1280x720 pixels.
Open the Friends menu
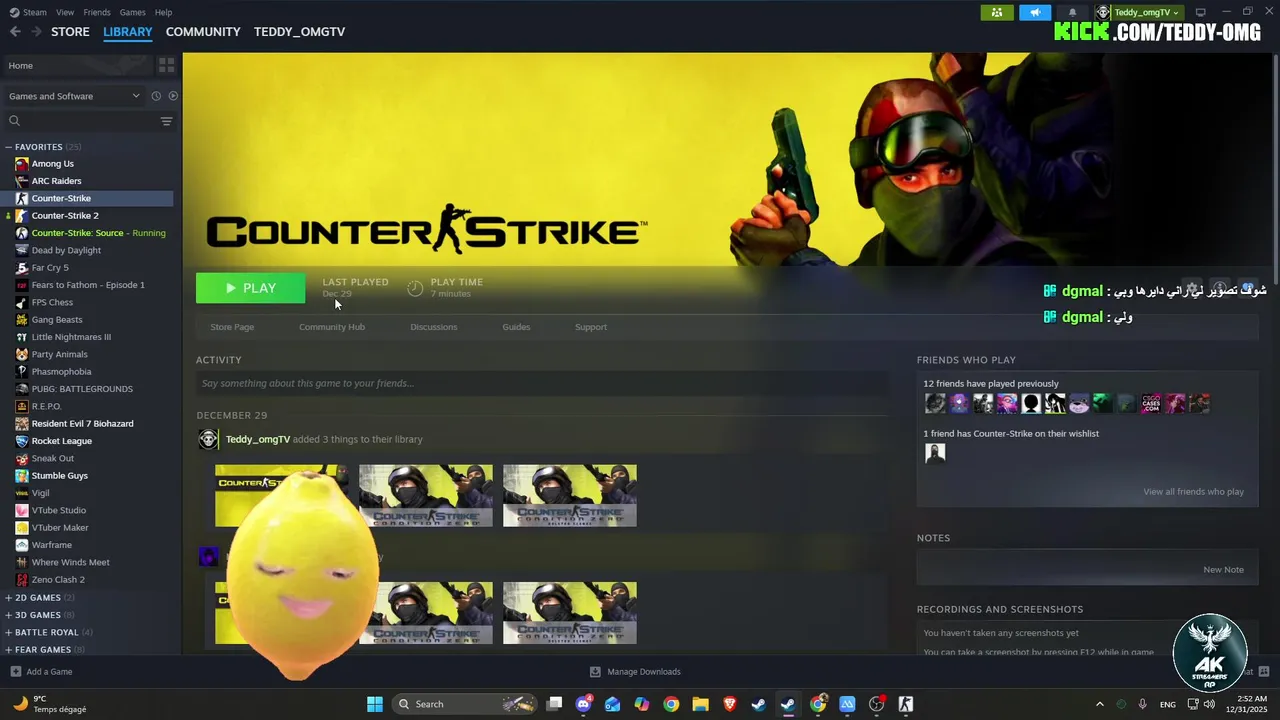97,12
